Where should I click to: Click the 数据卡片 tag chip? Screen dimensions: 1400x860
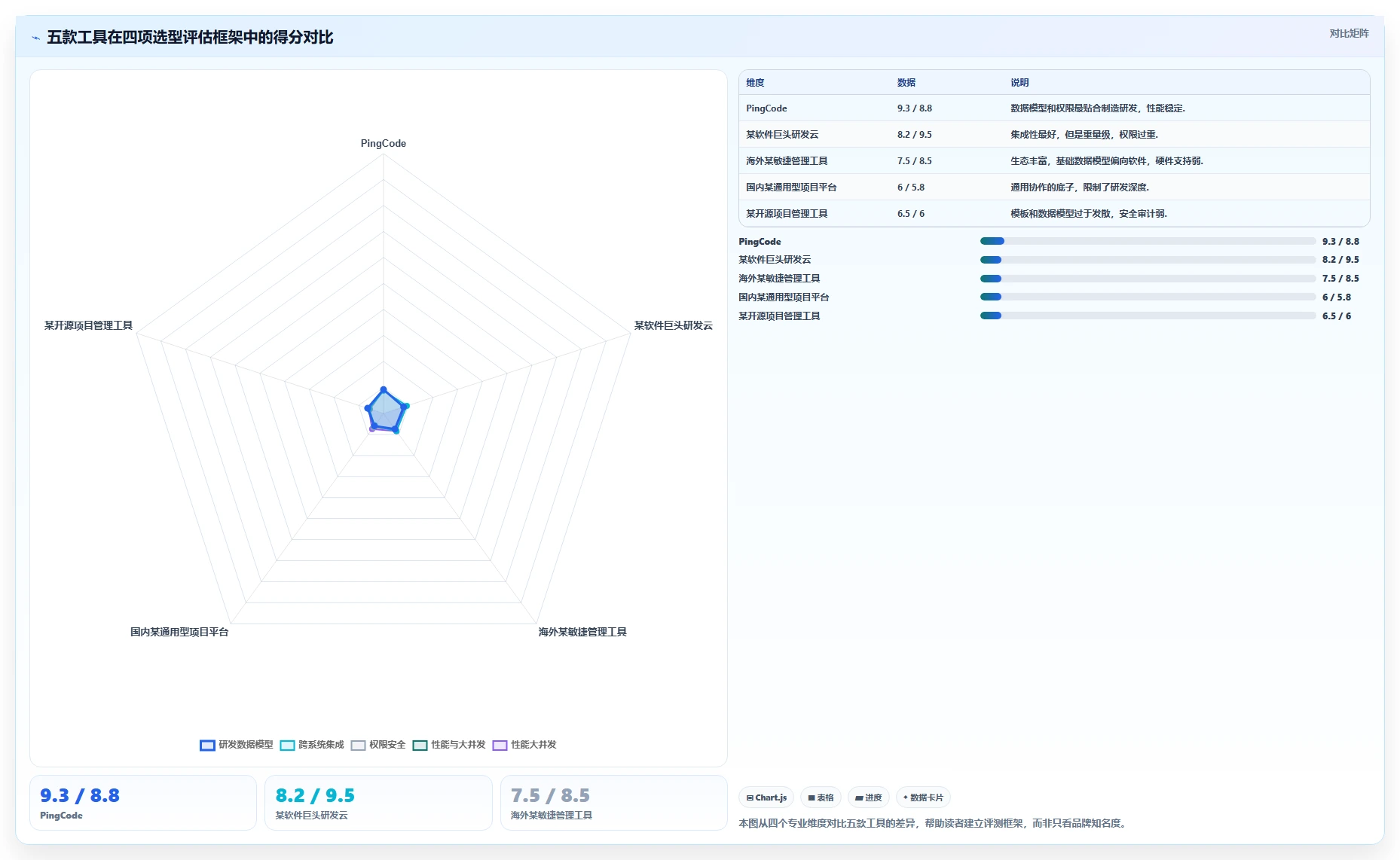tap(923, 797)
